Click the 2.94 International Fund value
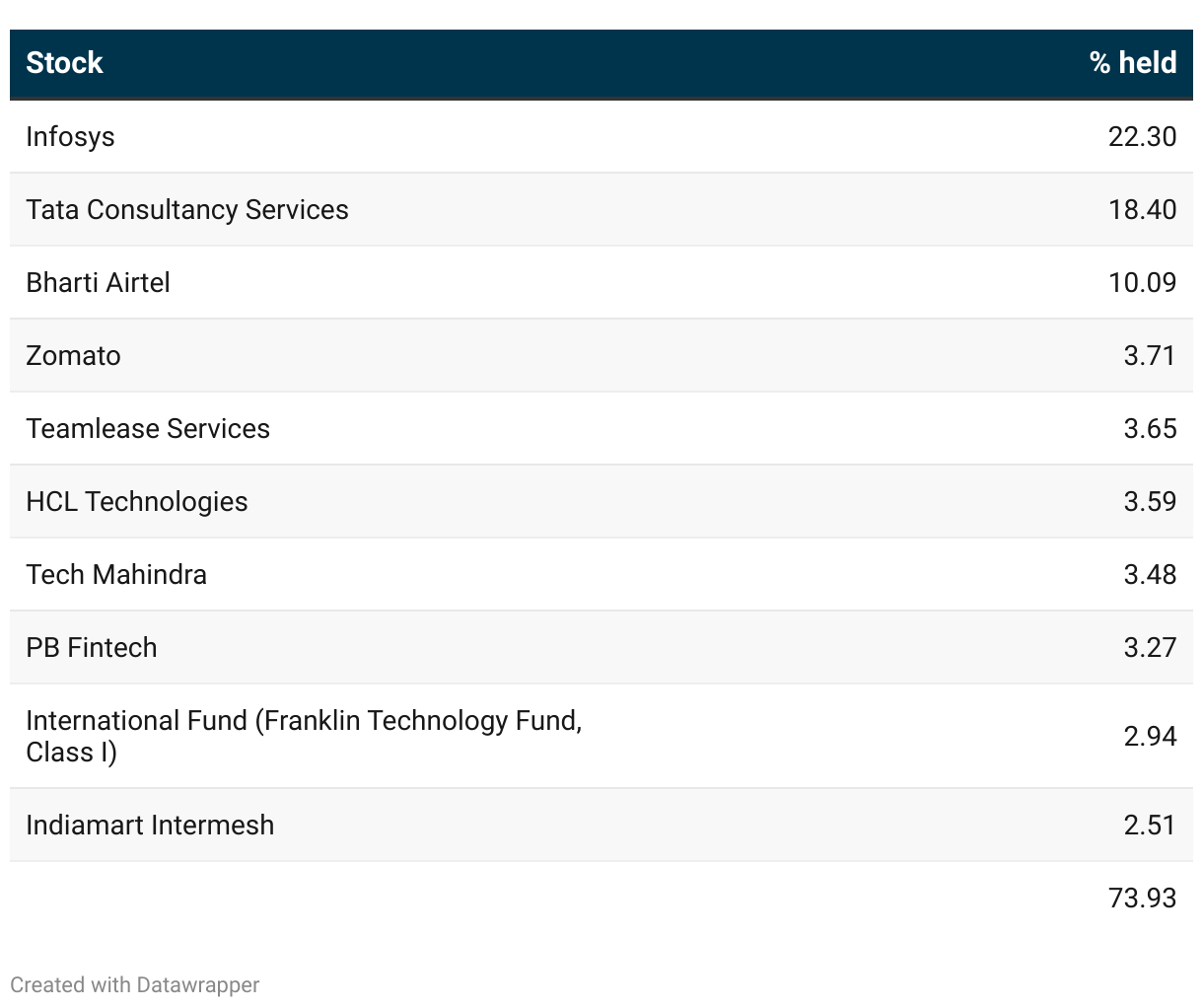The height and width of the screenshot is (1008, 1203). [x=1150, y=736]
